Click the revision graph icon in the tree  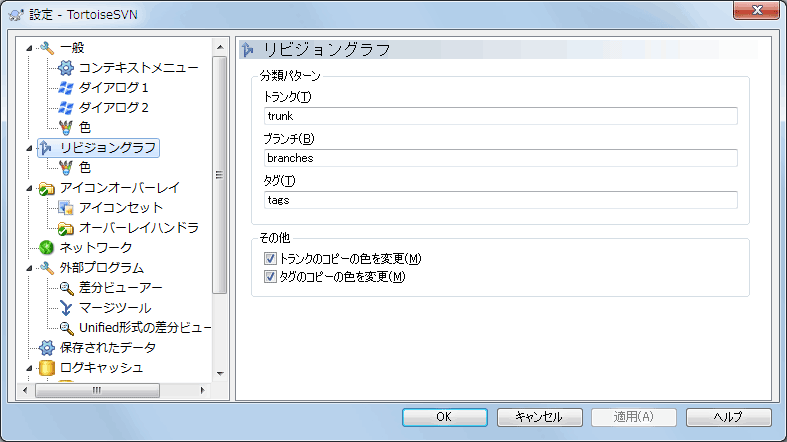pos(47,148)
